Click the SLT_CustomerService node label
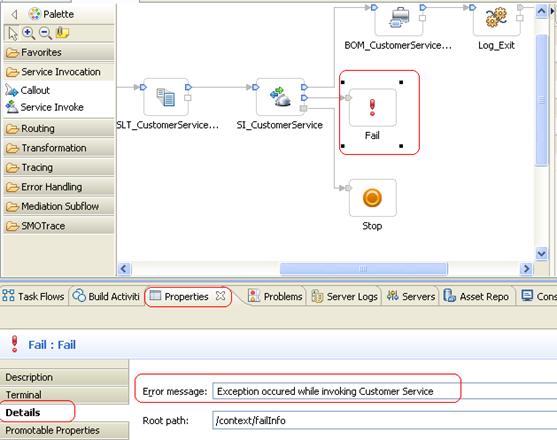 167,125
